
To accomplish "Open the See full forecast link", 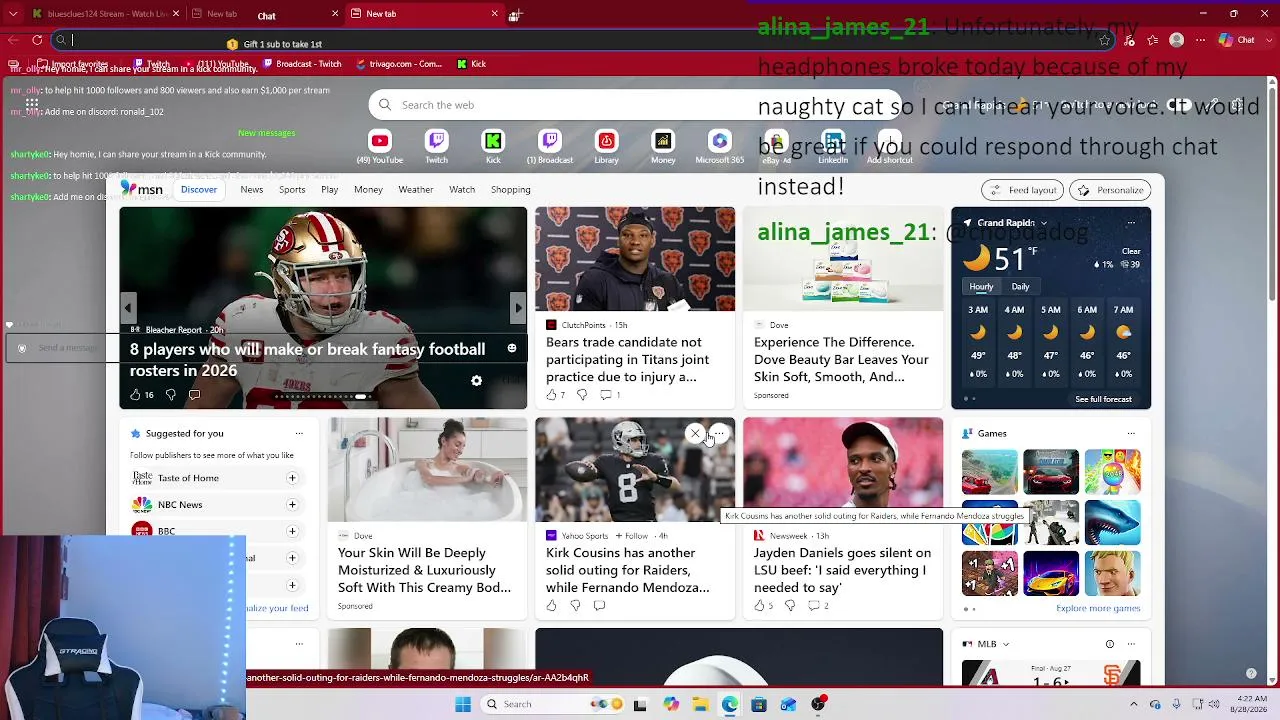I will (x=1103, y=399).
